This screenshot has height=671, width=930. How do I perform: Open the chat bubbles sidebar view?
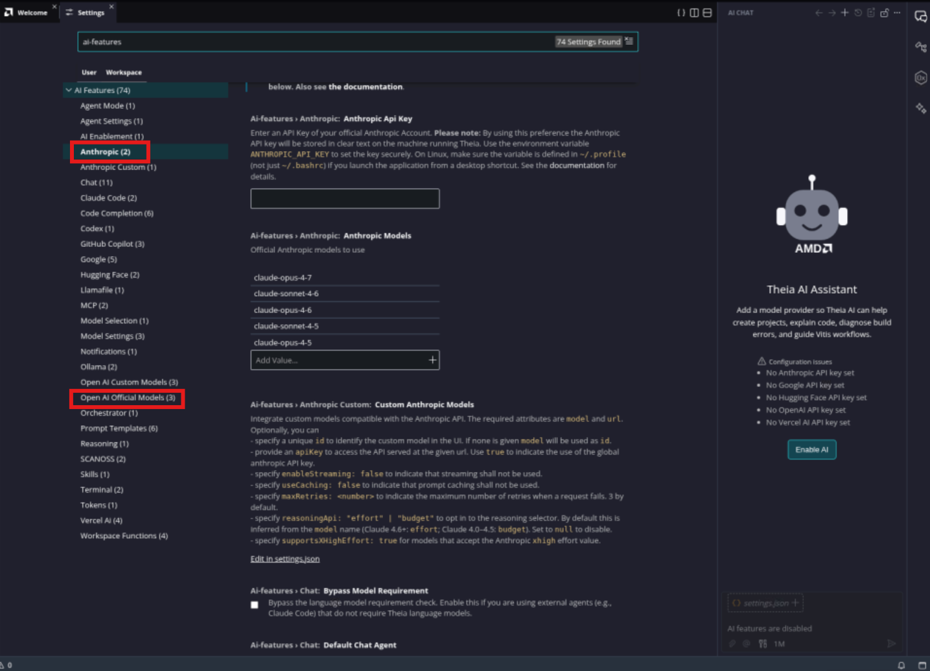coord(921,17)
